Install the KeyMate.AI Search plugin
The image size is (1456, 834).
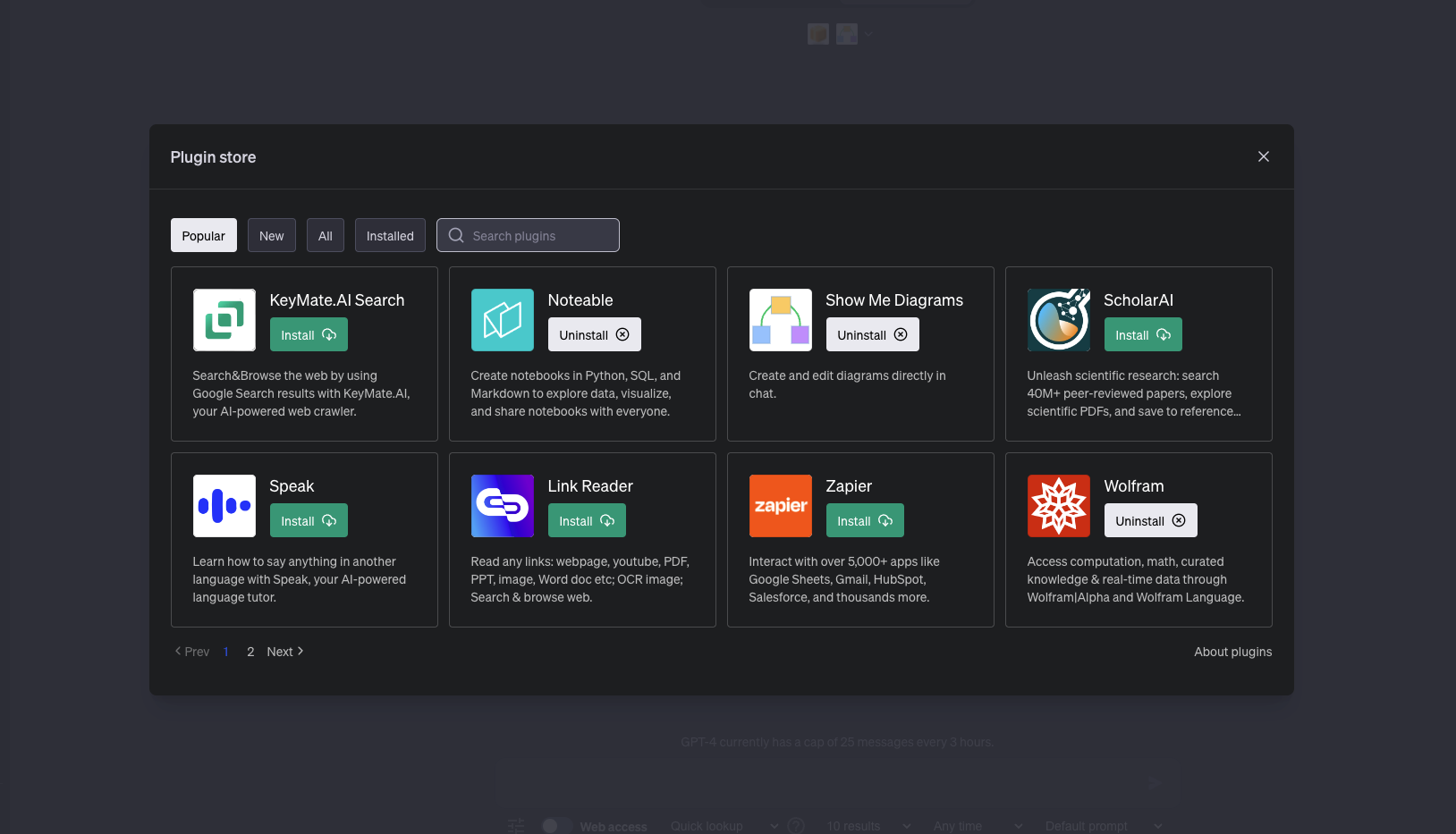(x=308, y=335)
